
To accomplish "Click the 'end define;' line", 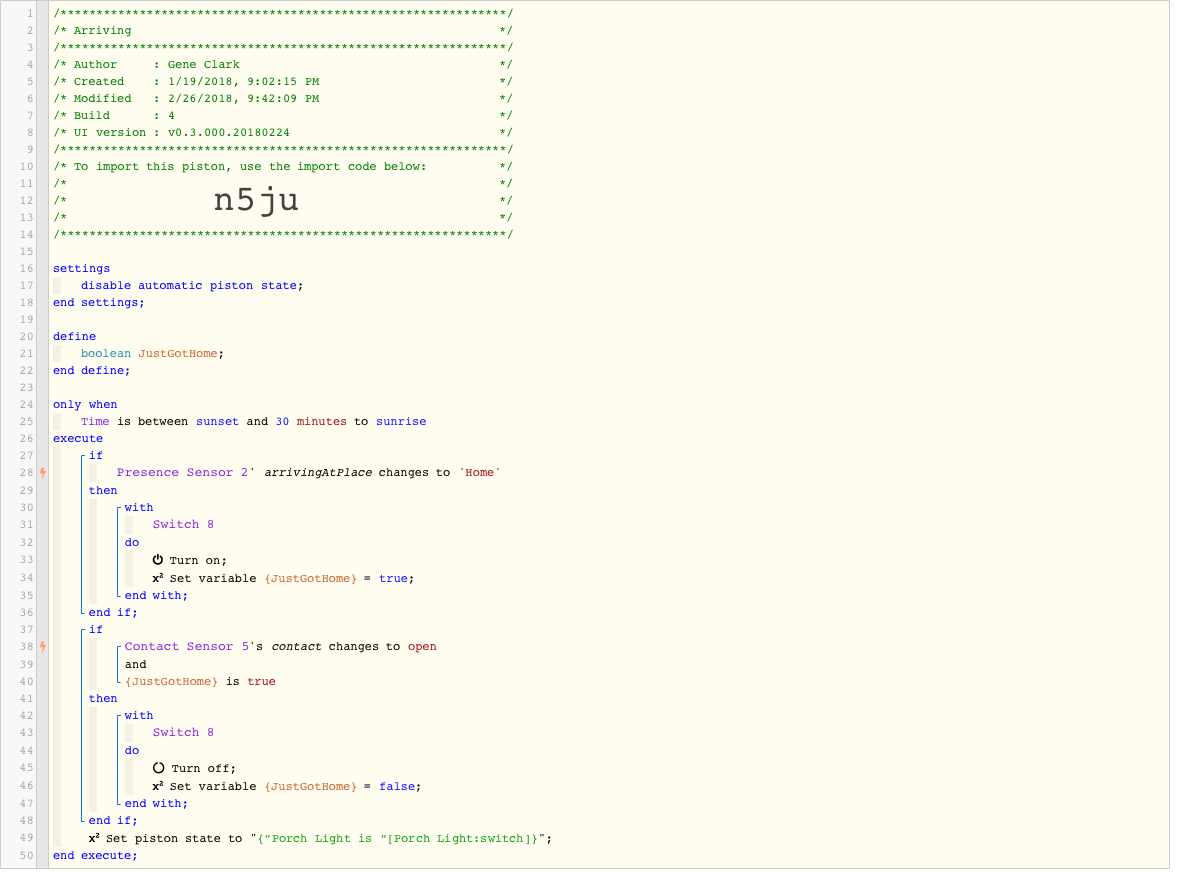I will tap(92, 370).
